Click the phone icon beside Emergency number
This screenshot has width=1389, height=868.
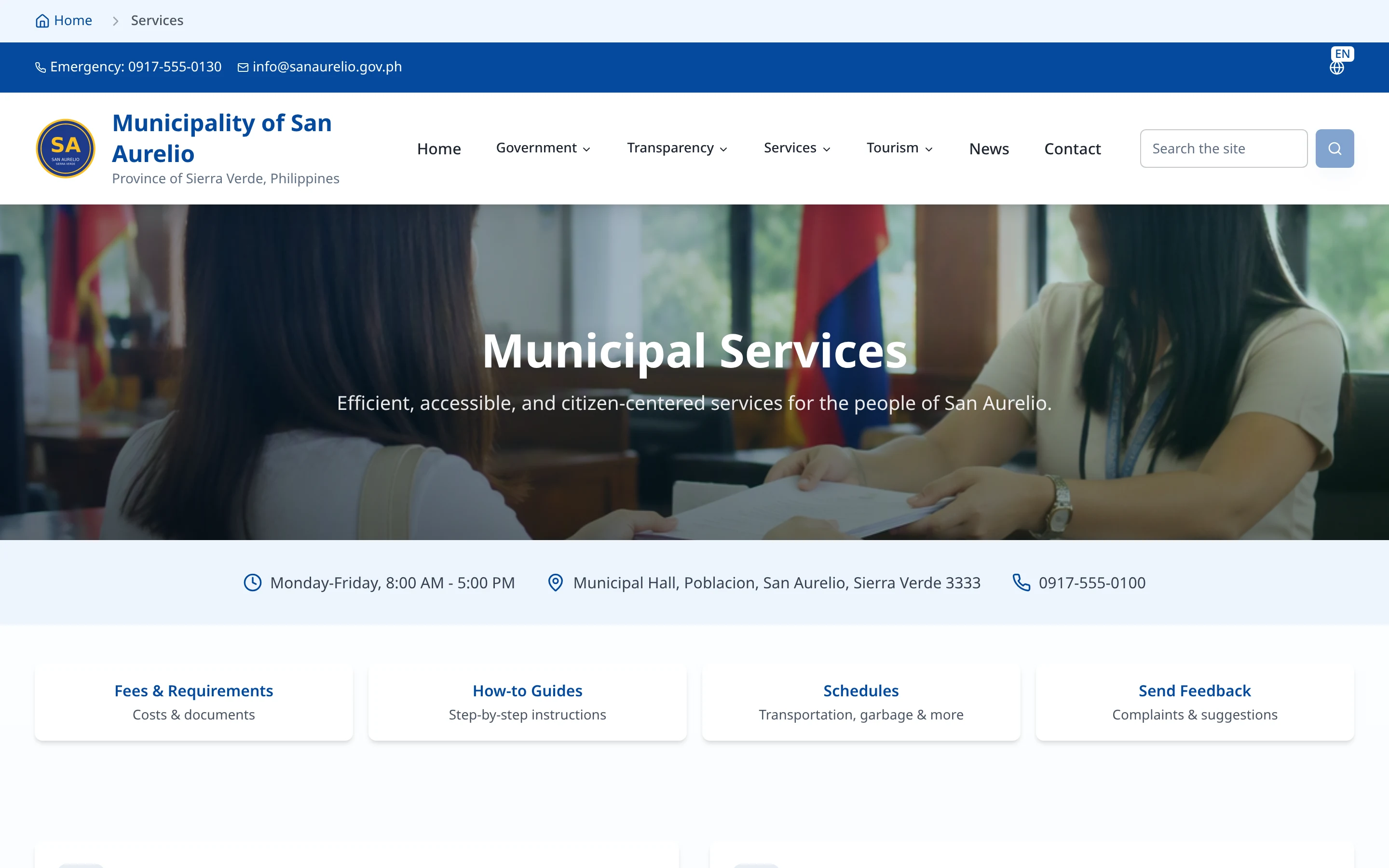[x=40, y=68]
